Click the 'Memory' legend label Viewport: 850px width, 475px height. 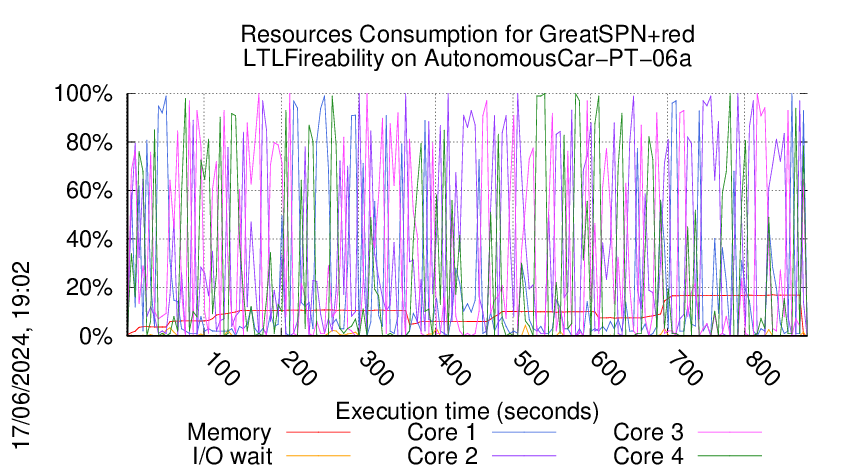[x=229, y=433]
